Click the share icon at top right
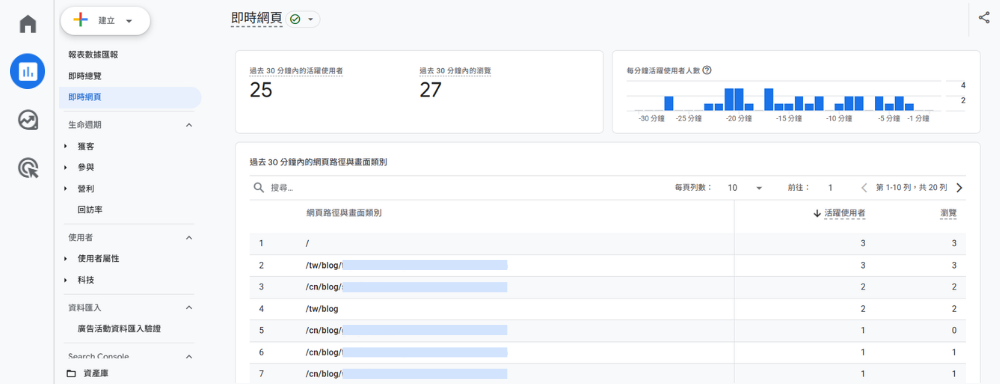Viewport: 1000px width, 384px height. (984, 17)
